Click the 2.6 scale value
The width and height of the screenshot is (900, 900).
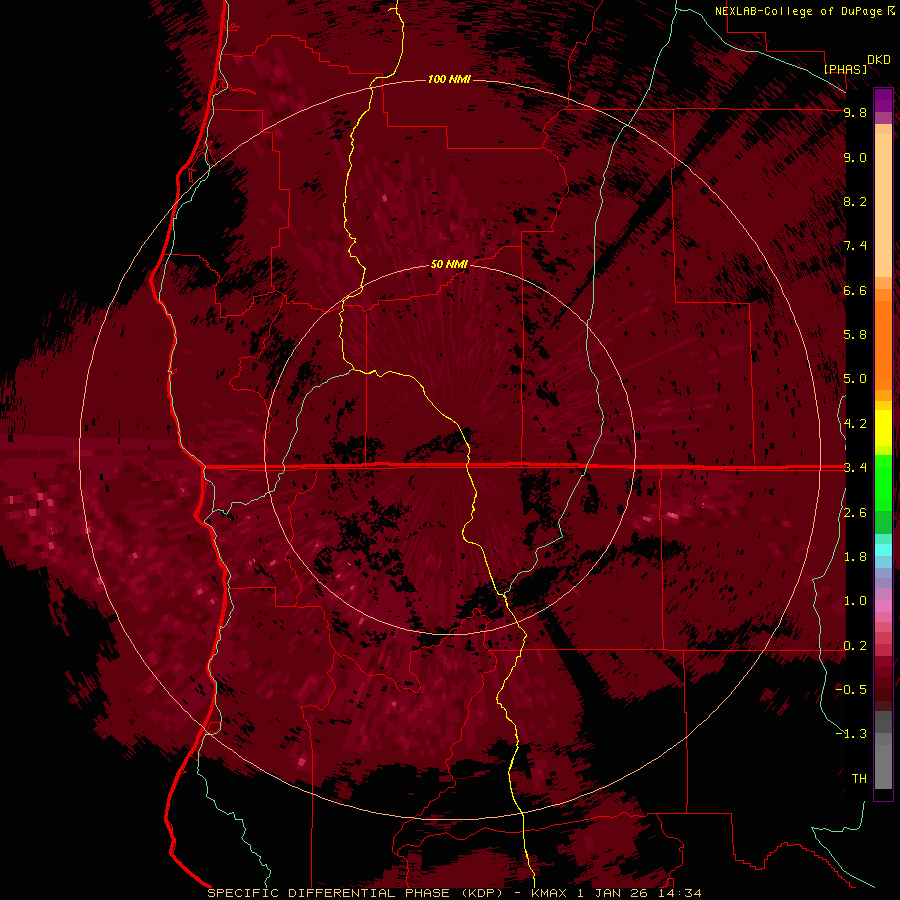point(855,513)
